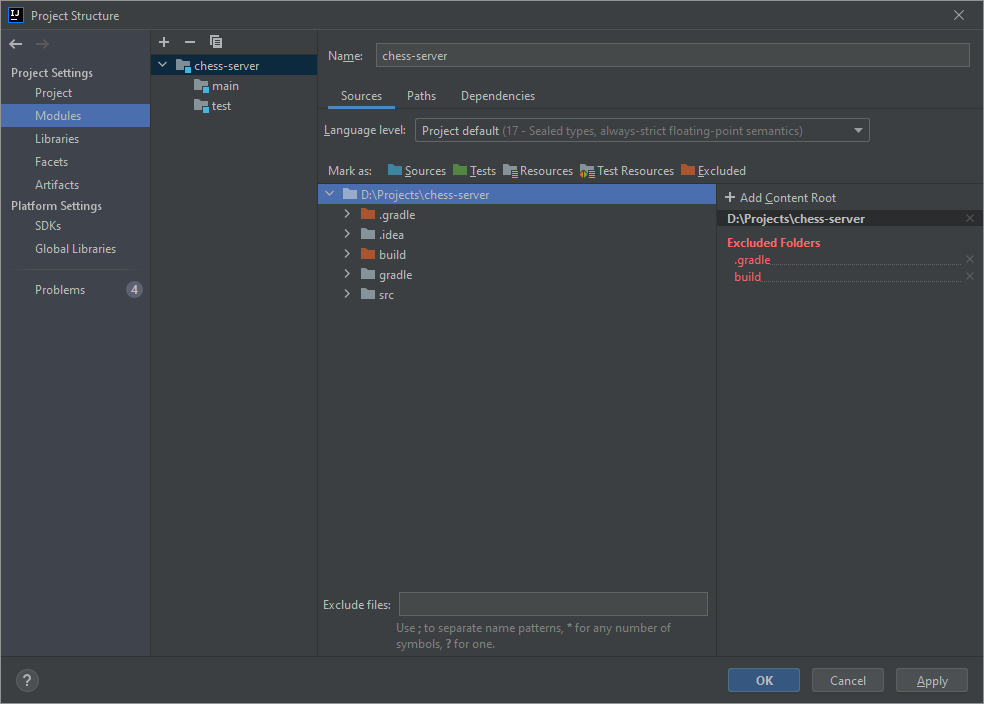The height and width of the screenshot is (704, 984).
Task: Unexclude the build folder
Action: coord(970,276)
